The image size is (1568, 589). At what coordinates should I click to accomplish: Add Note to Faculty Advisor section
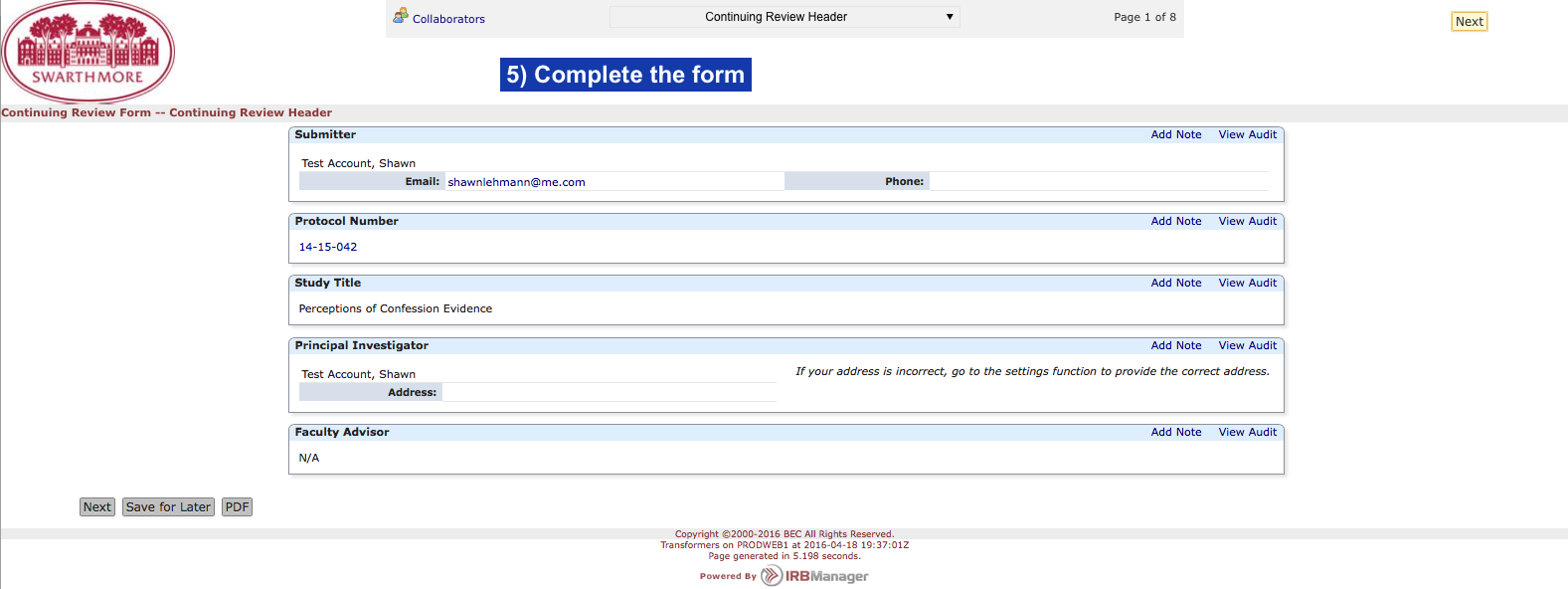coord(1176,433)
